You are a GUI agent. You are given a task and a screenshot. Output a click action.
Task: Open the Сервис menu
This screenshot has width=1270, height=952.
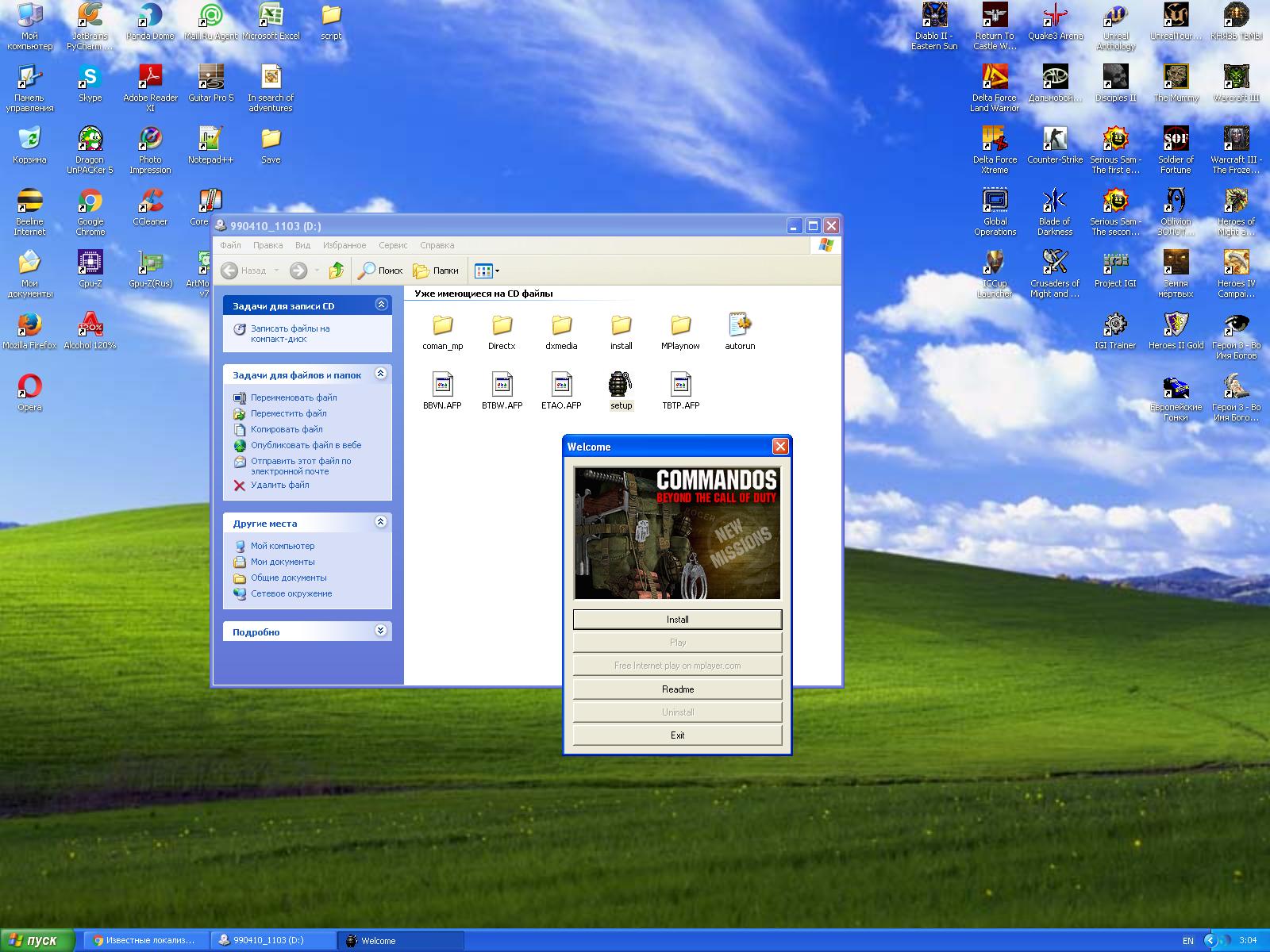coord(393,245)
